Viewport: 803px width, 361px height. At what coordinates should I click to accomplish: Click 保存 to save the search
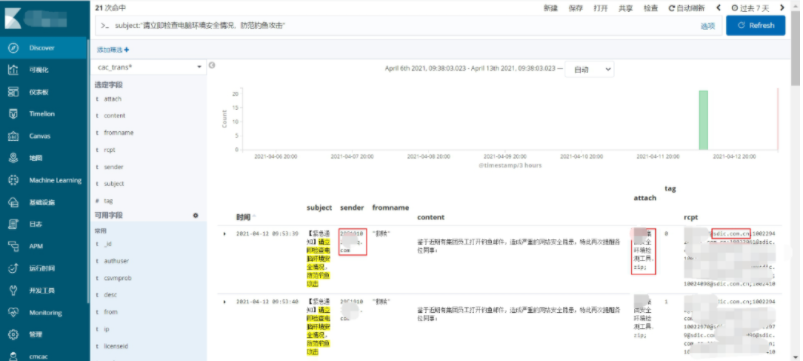pyautogui.click(x=576, y=8)
